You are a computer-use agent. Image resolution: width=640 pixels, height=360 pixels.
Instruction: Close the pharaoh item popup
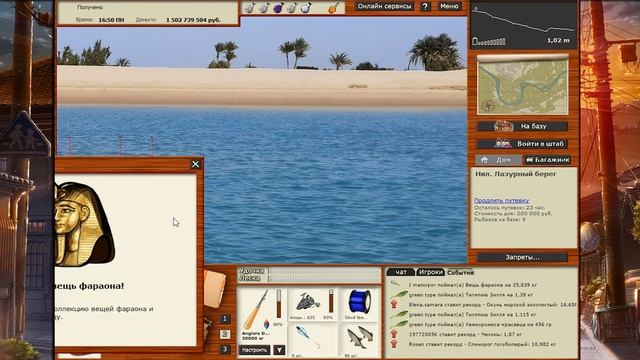coord(196,164)
